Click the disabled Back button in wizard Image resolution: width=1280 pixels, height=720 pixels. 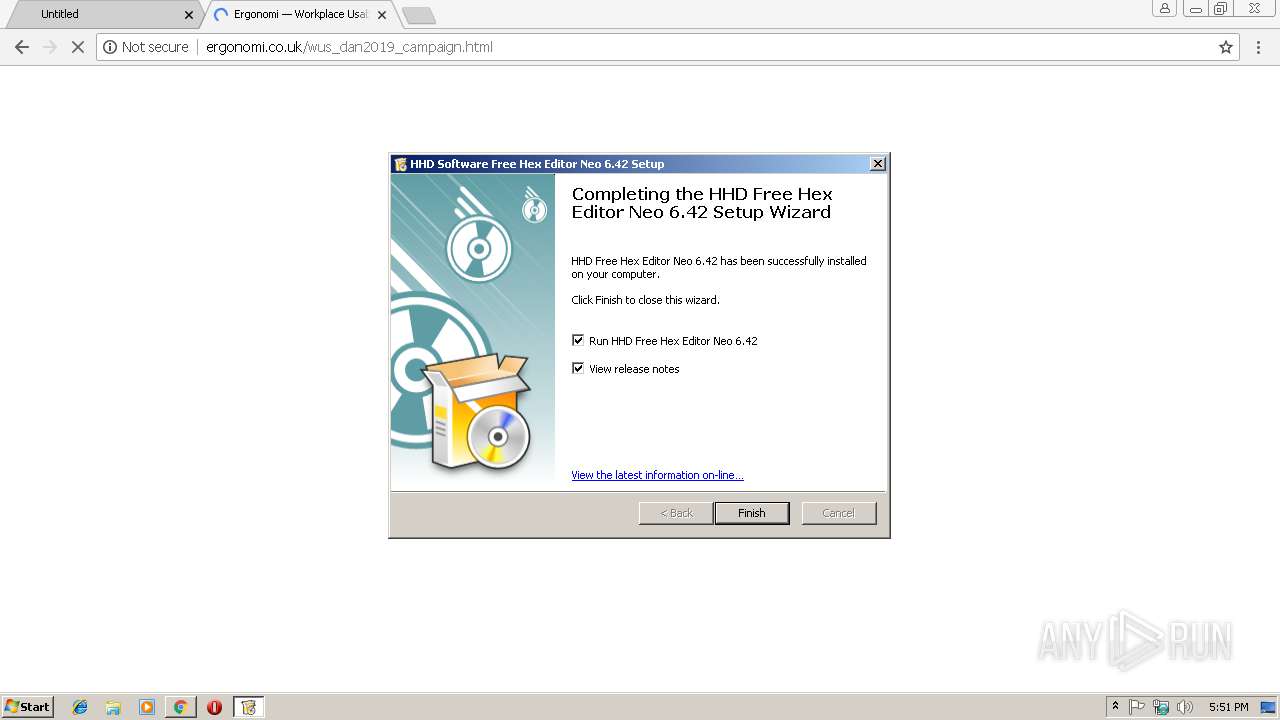point(676,513)
